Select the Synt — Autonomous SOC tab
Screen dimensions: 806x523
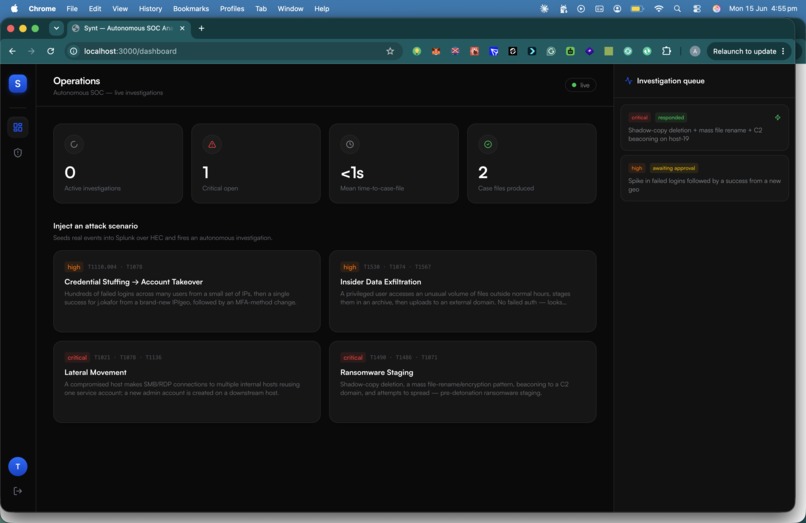129,28
